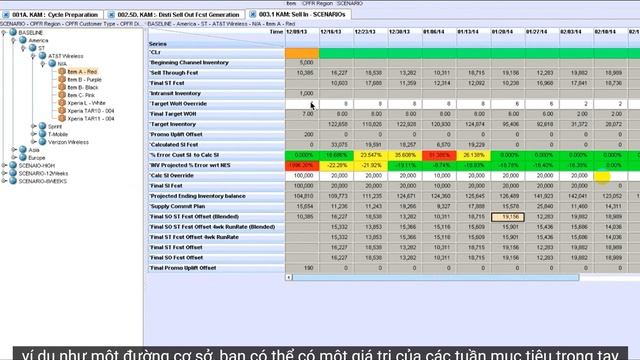640x360 pixels.
Task: Click the Item B - Purple cube icon
Action: [62, 79]
